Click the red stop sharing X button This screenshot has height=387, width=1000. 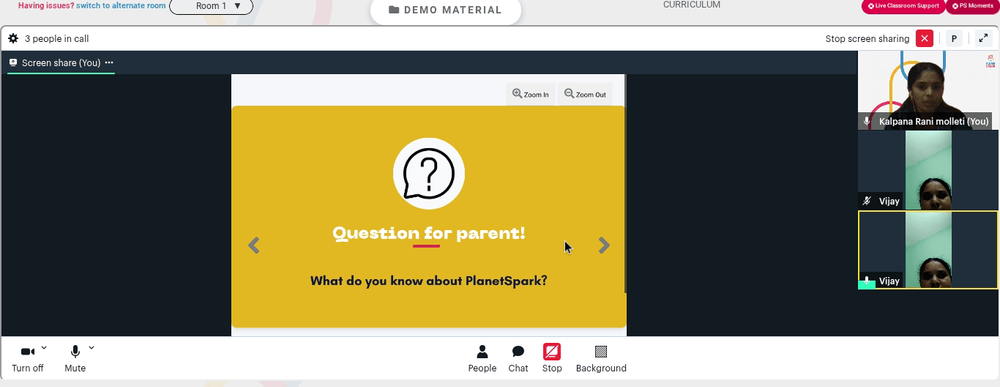coord(924,38)
